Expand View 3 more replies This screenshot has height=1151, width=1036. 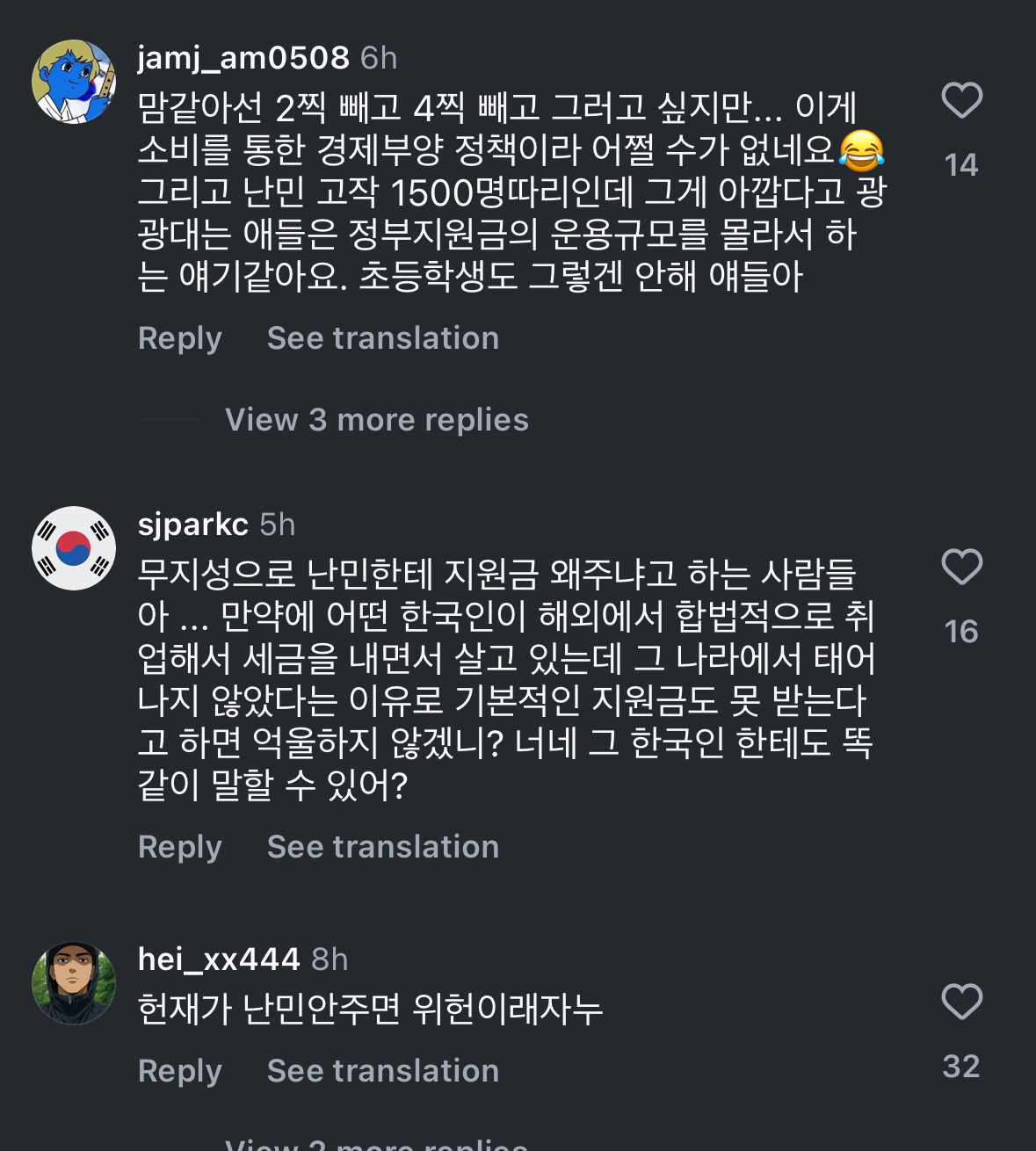(376, 420)
